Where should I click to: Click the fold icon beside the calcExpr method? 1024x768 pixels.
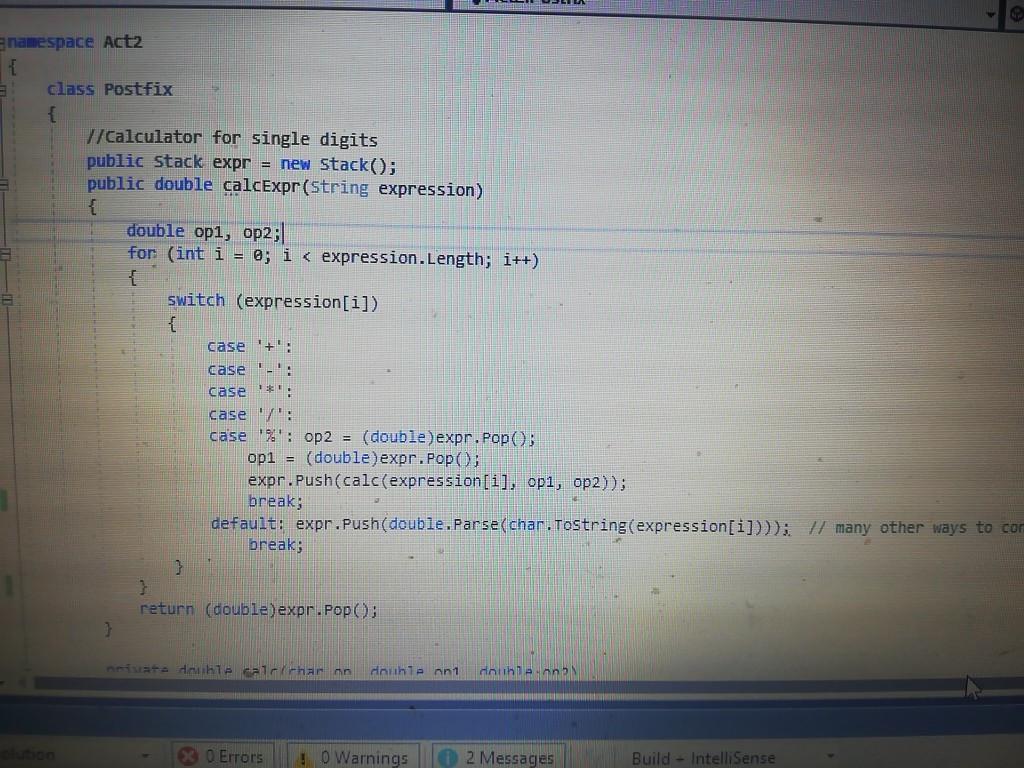click(x=4, y=182)
